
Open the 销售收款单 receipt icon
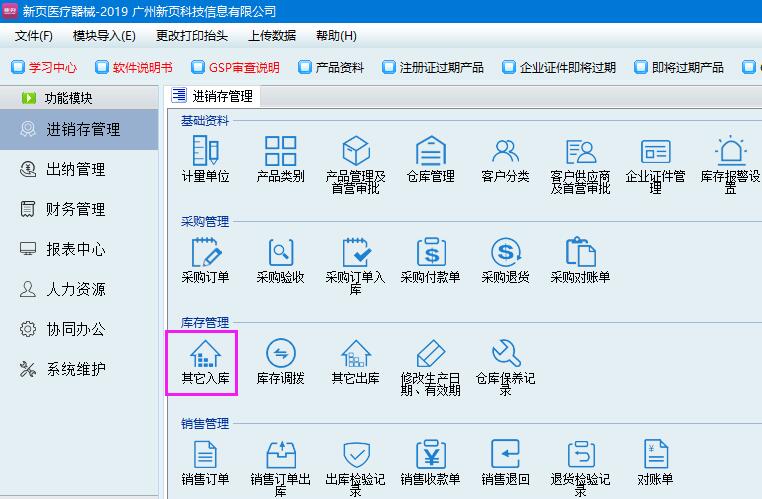[430, 455]
